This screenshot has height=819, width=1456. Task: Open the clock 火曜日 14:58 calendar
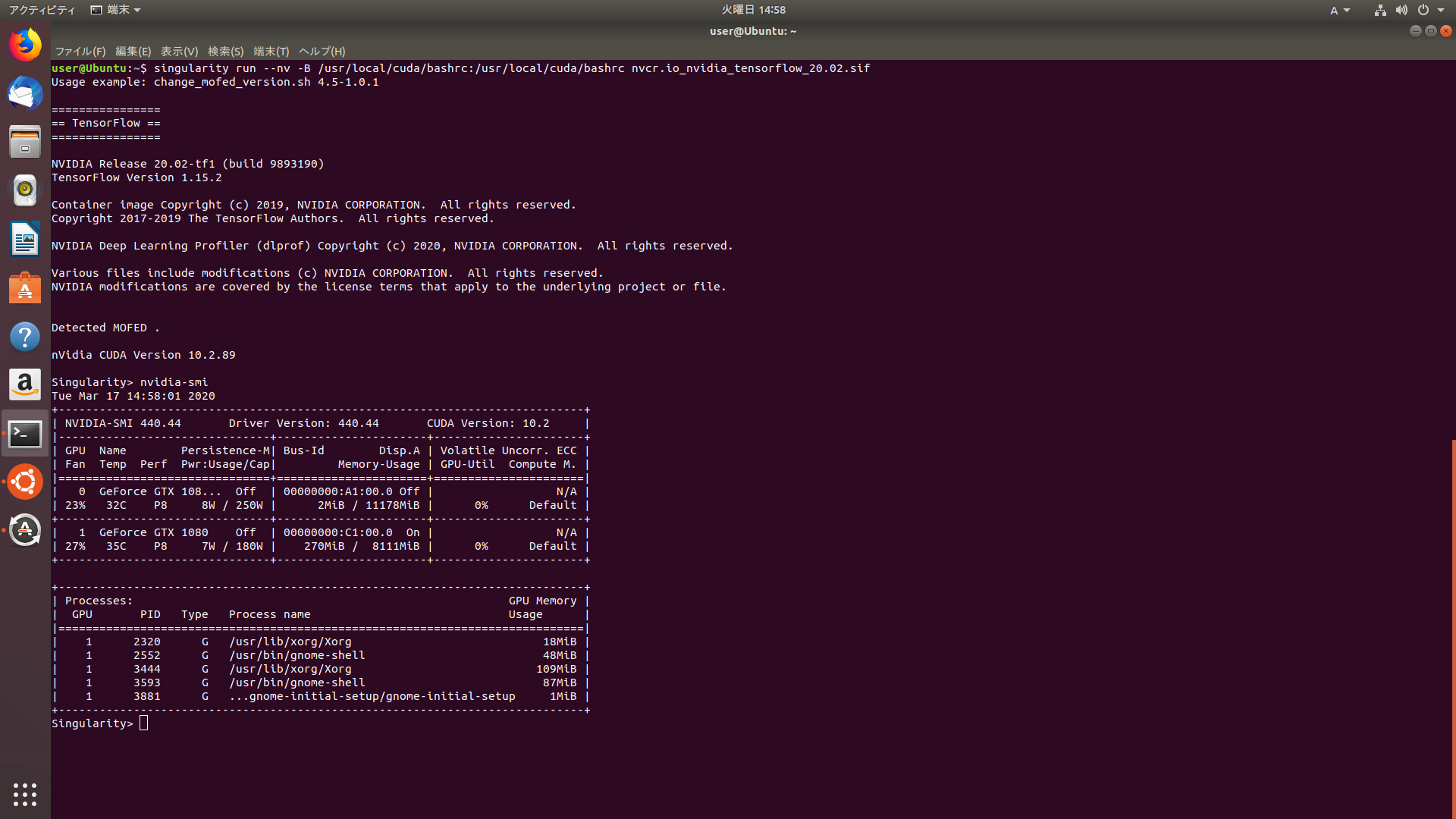point(753,10)
